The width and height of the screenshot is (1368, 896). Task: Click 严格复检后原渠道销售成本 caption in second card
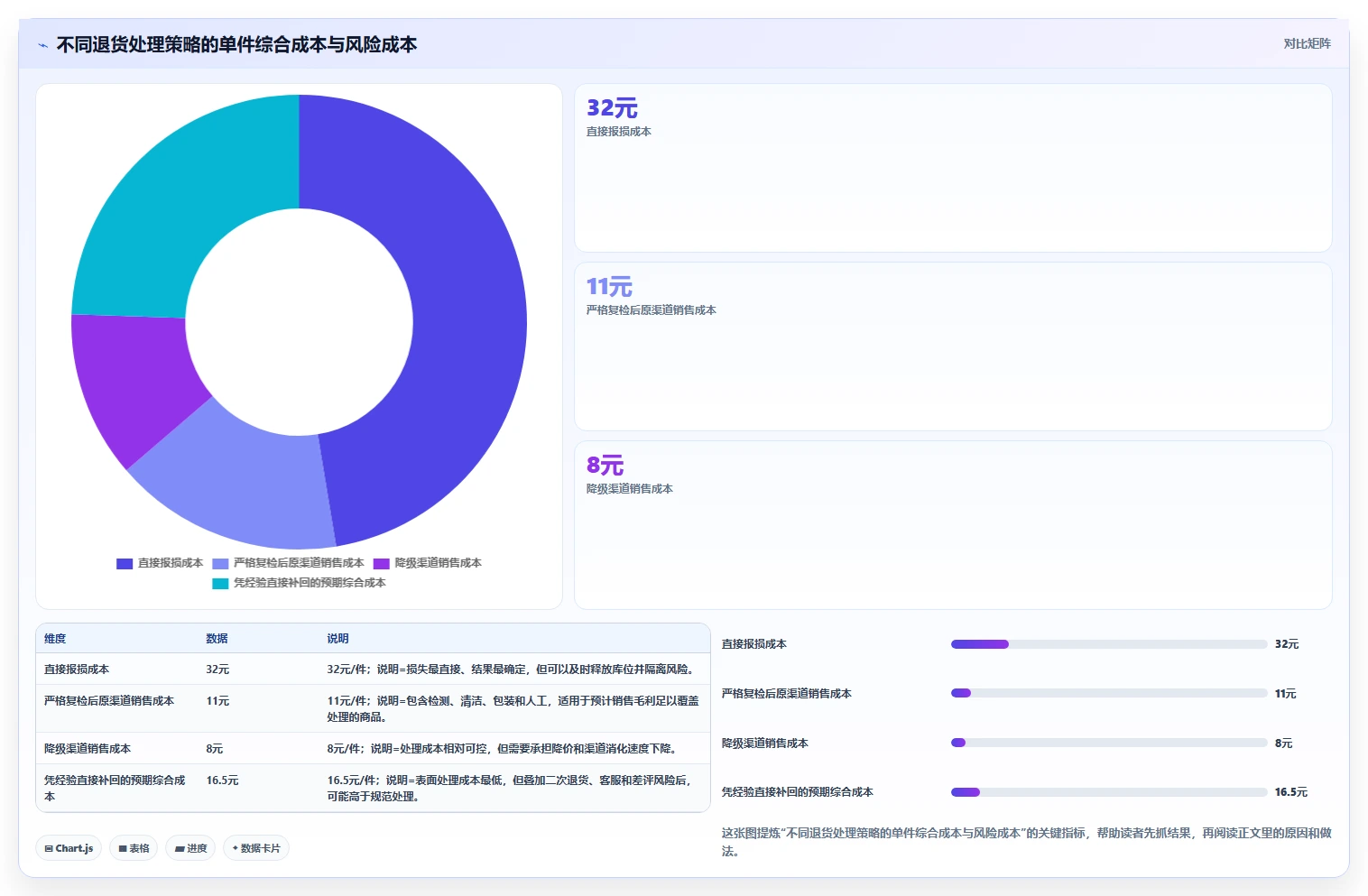652,310
